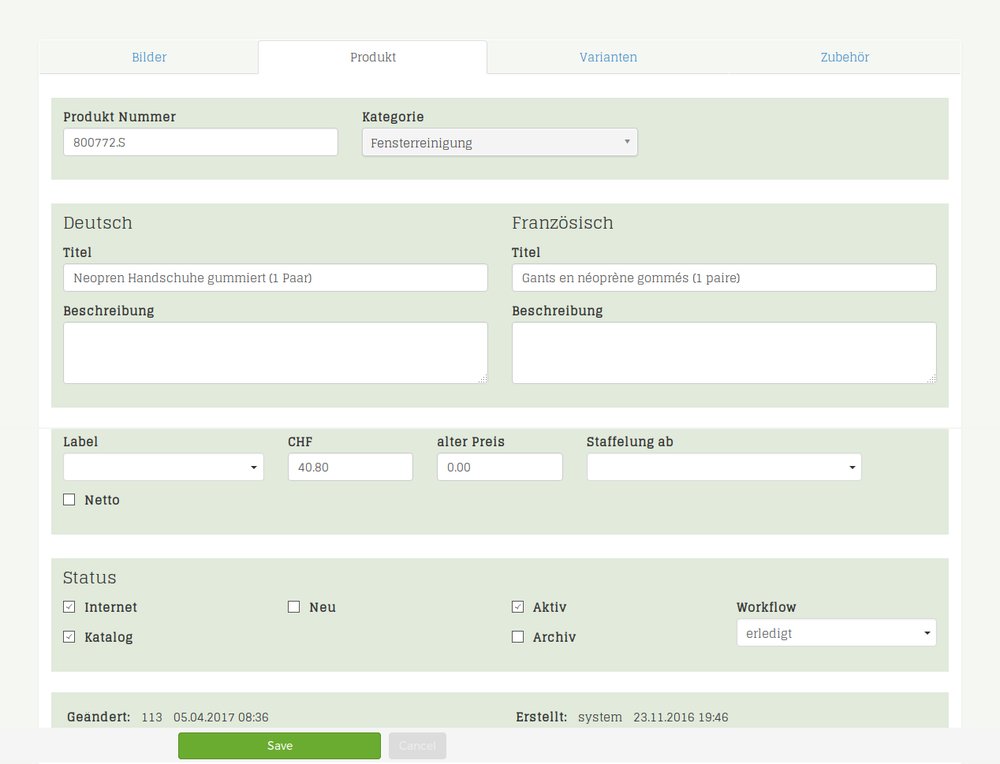The image size is (1000, 764).
Task: Click the Deutsch Beschreibung text area
Action: pyautogui.click(x=275, y=352)
